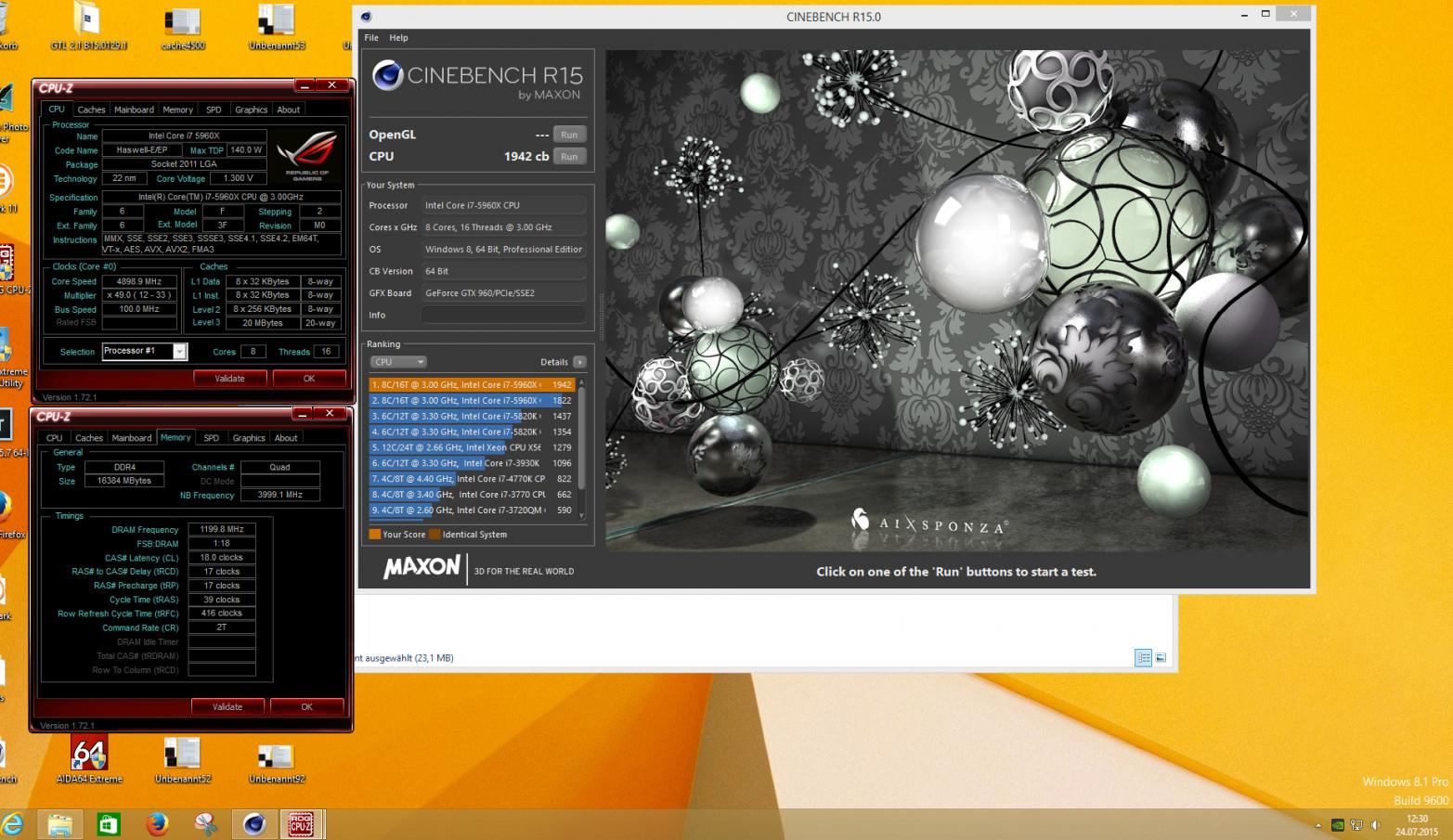Run the OpenGL benchmark test

point(569,135)
